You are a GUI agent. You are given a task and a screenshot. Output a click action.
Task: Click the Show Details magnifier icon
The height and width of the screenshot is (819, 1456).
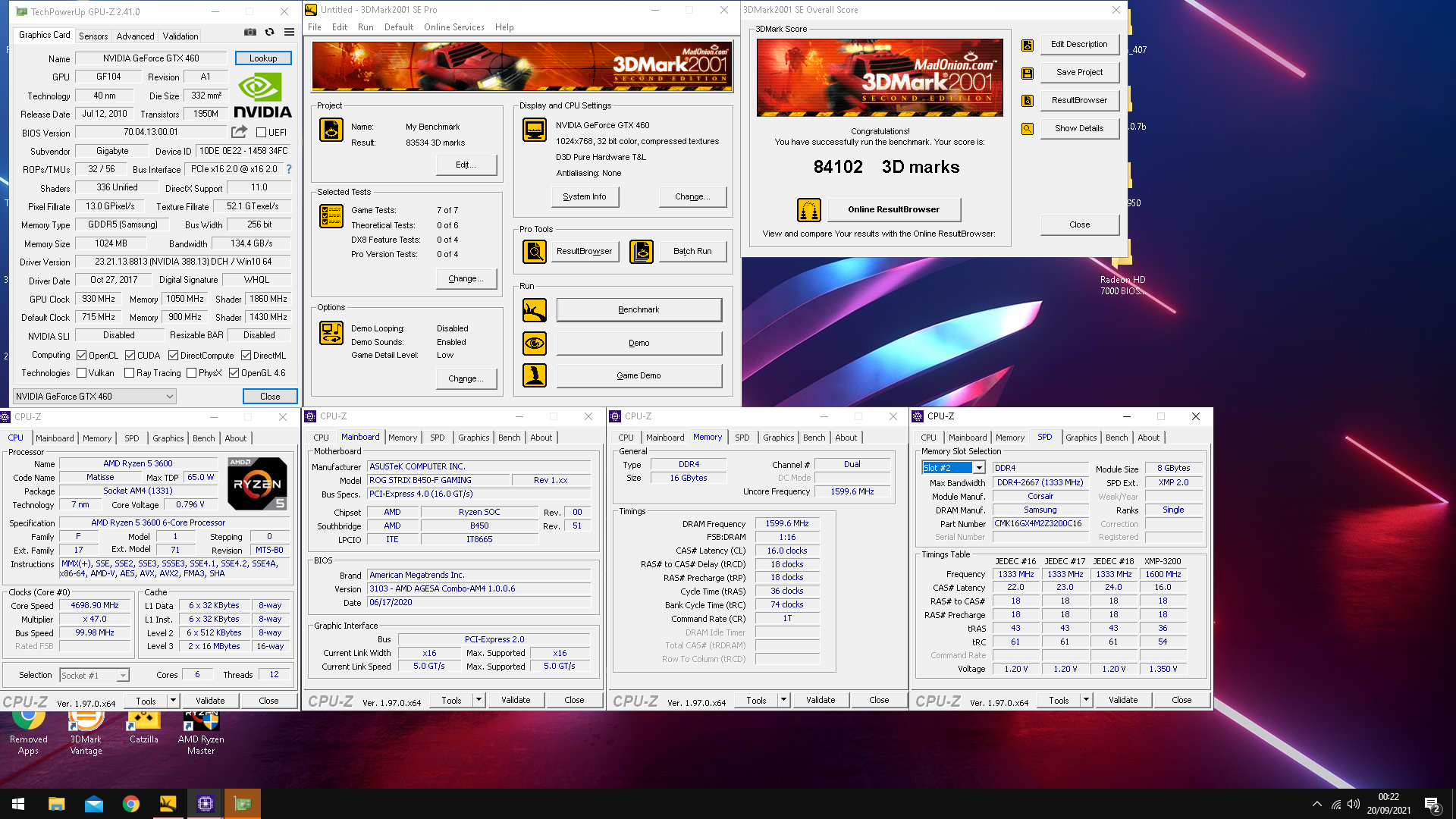[x=1028, y=129]
